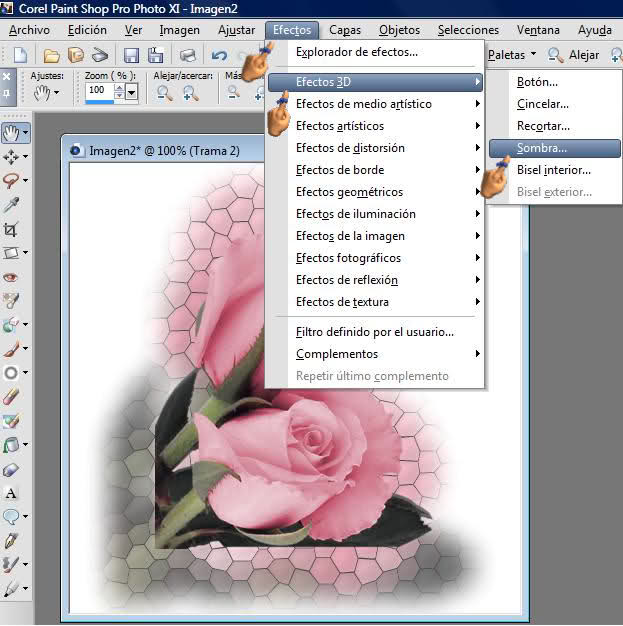Select the Crop tool
Image resolution: width=623 pixels, height=626 pixels.
point(11,229)
